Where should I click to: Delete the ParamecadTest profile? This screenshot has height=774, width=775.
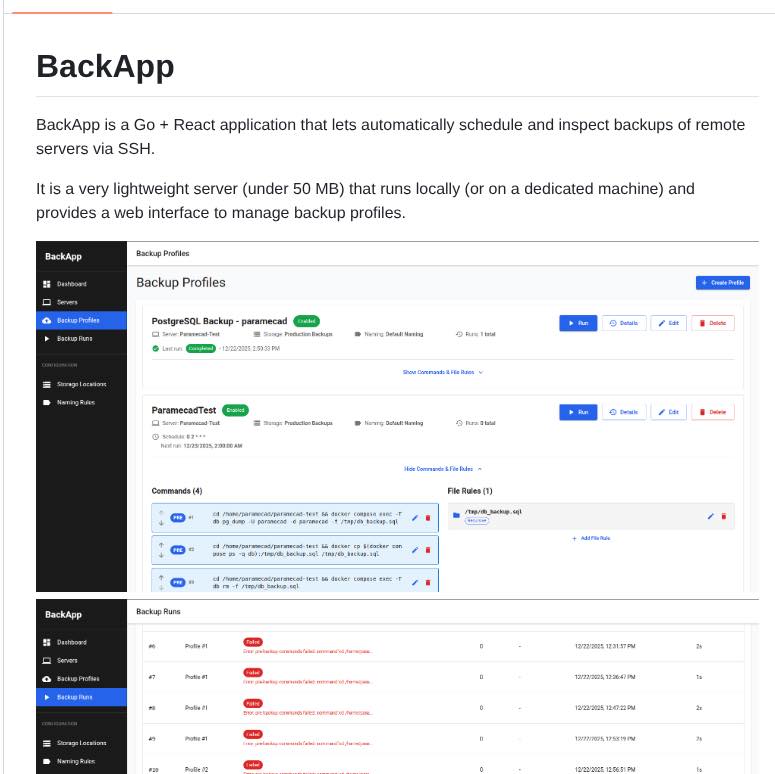point(713,412)
